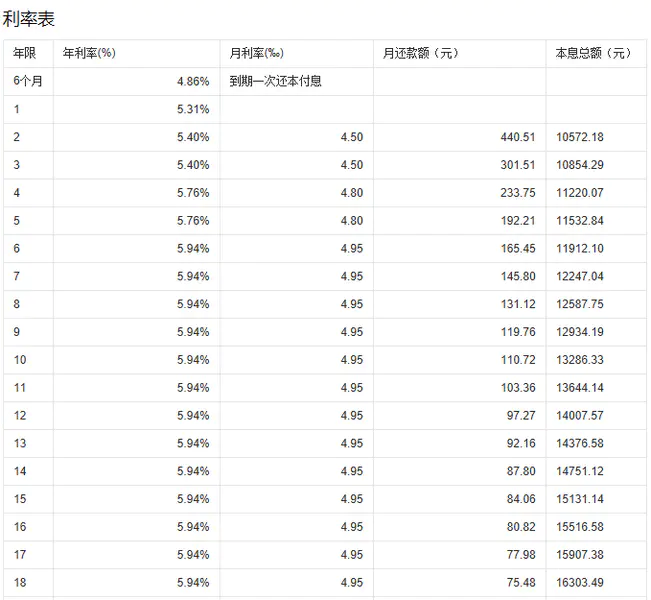The height and width of the screenshot is (600, 651).
Task: Select the 4.86% annual rate cell
Action: tap(192, 81)
